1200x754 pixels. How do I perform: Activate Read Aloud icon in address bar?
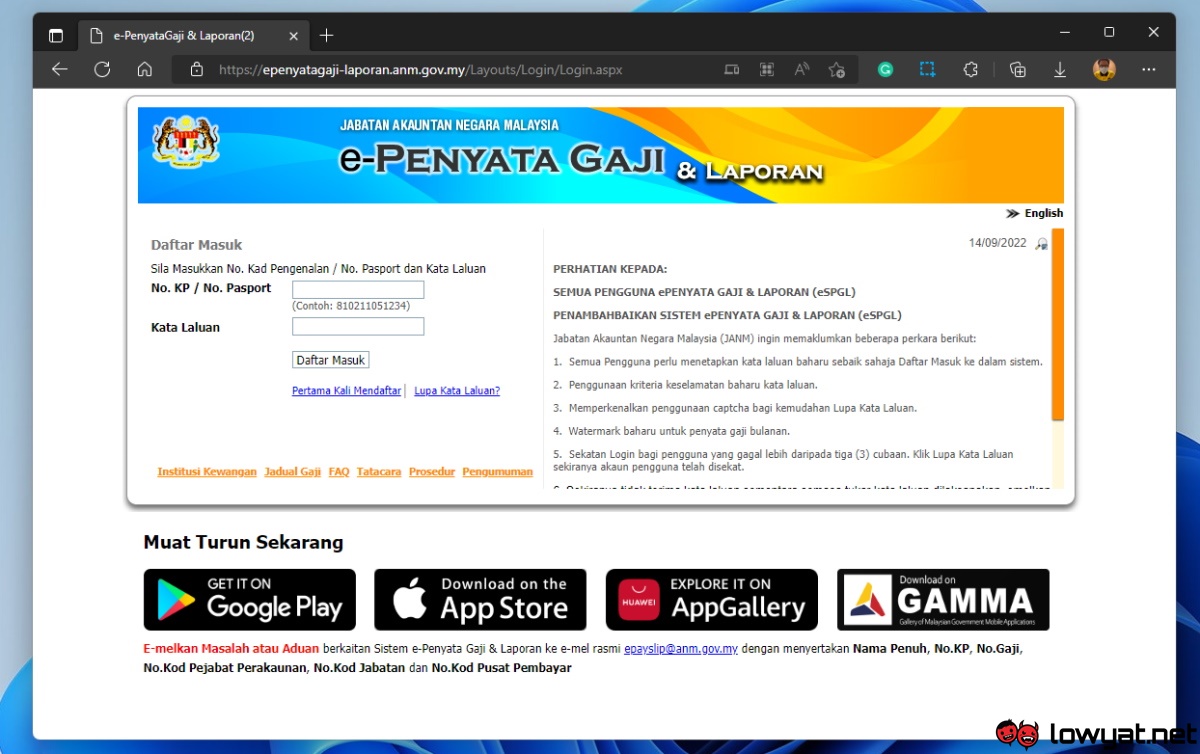[802, 70]
